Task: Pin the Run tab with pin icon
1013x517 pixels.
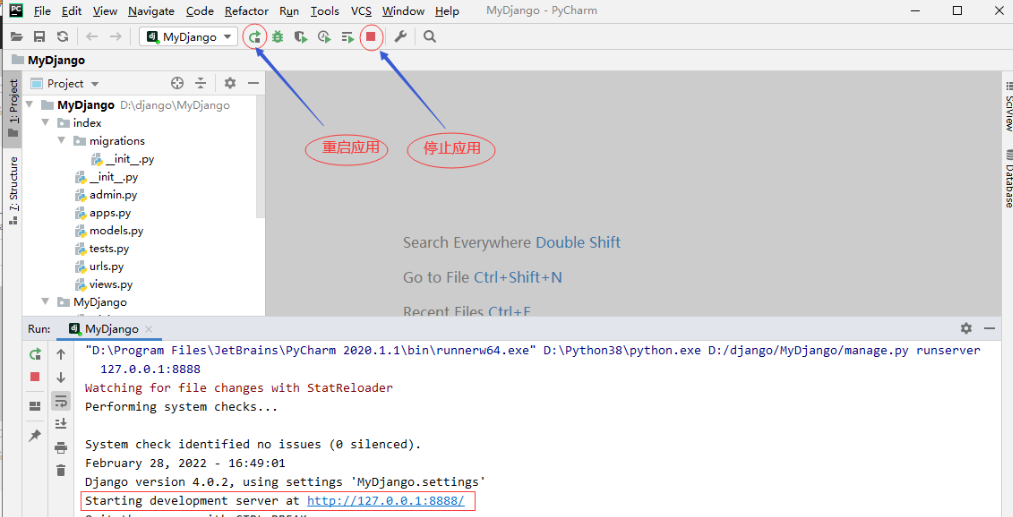Action: [x=35, y=436]
